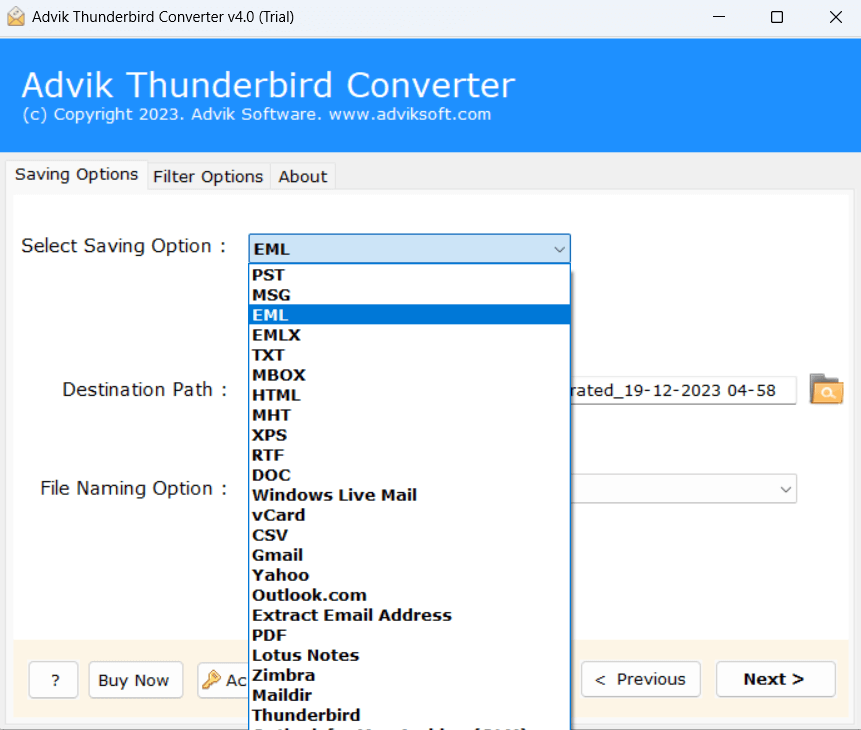Choose Maildir from the list
This screenshot has width=861, height=730.
click(x=410, y=695)
